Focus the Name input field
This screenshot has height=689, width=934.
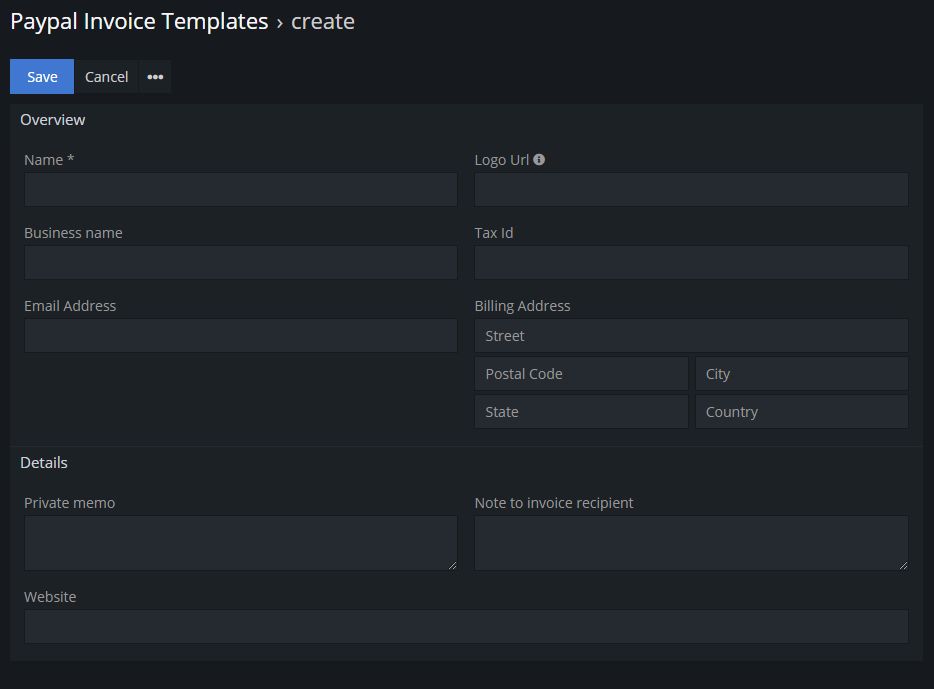(x=241, y=189)
